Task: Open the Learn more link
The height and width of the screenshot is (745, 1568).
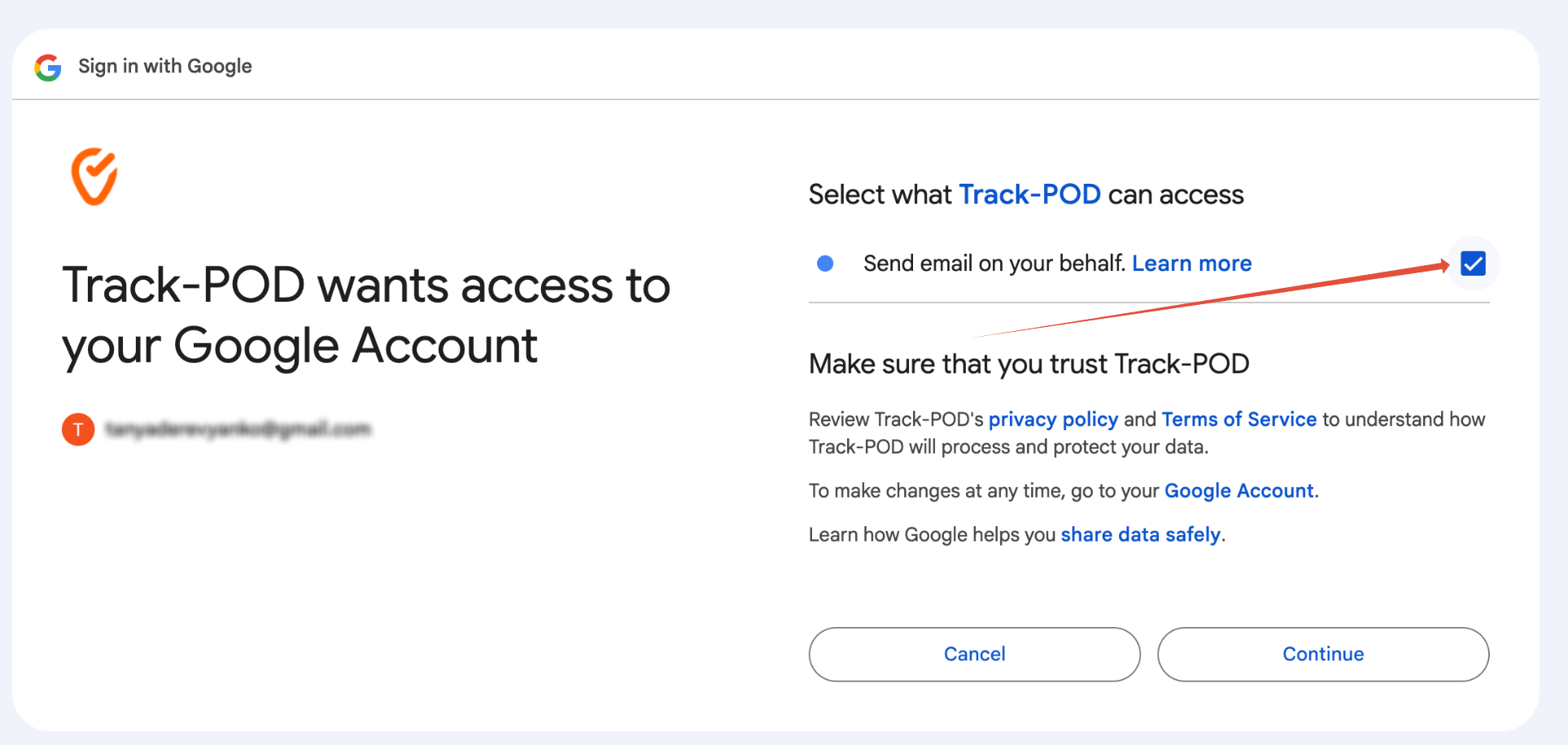Action: click(1191, 264)
